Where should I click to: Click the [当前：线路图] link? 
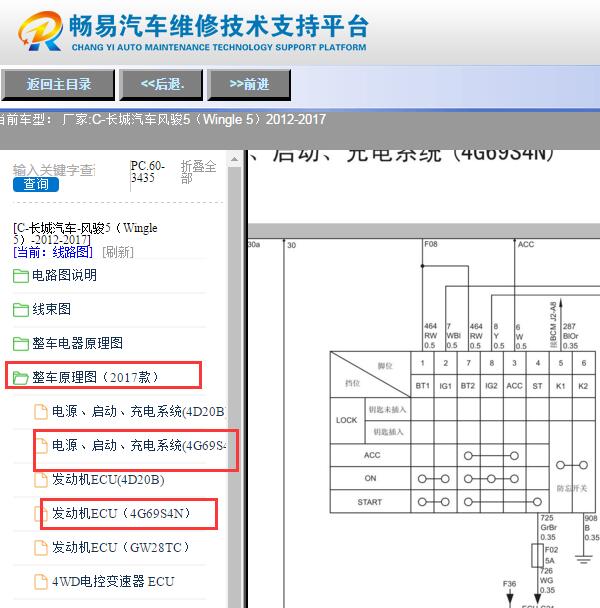(53, 252)
